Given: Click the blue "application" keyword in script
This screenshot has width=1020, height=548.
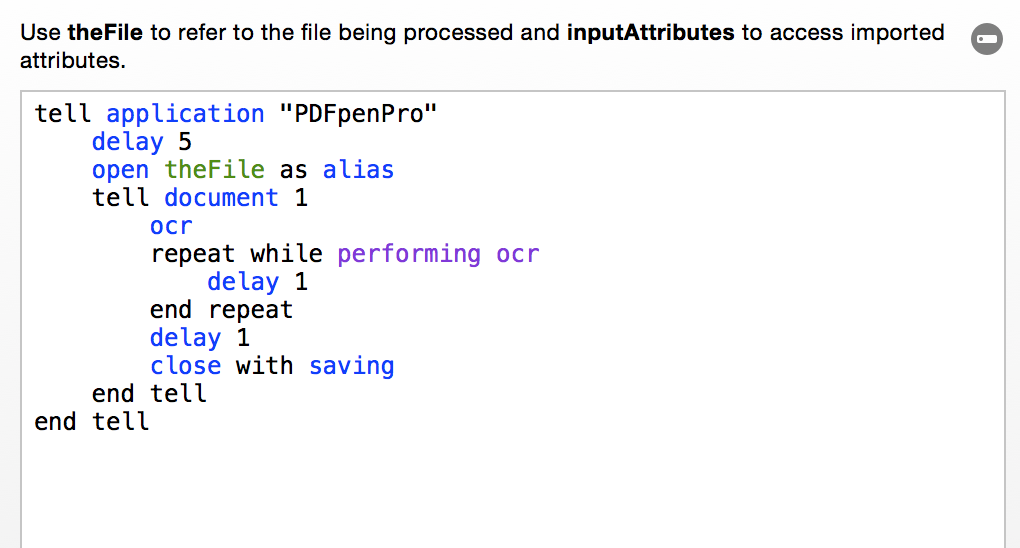Looking at the screenshot, I should coord(185,115).
